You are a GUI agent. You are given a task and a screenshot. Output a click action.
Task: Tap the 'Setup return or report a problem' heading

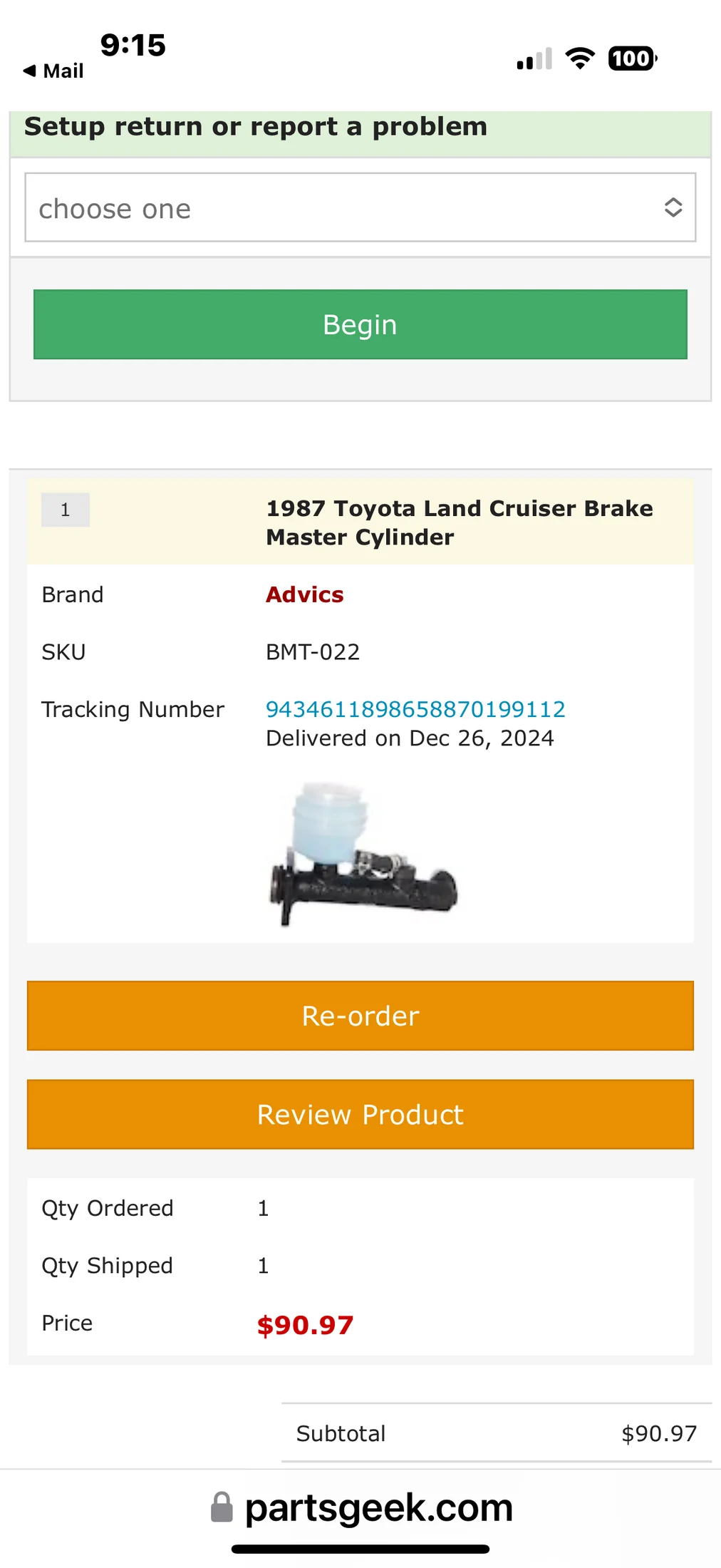[x=256, y=127]
